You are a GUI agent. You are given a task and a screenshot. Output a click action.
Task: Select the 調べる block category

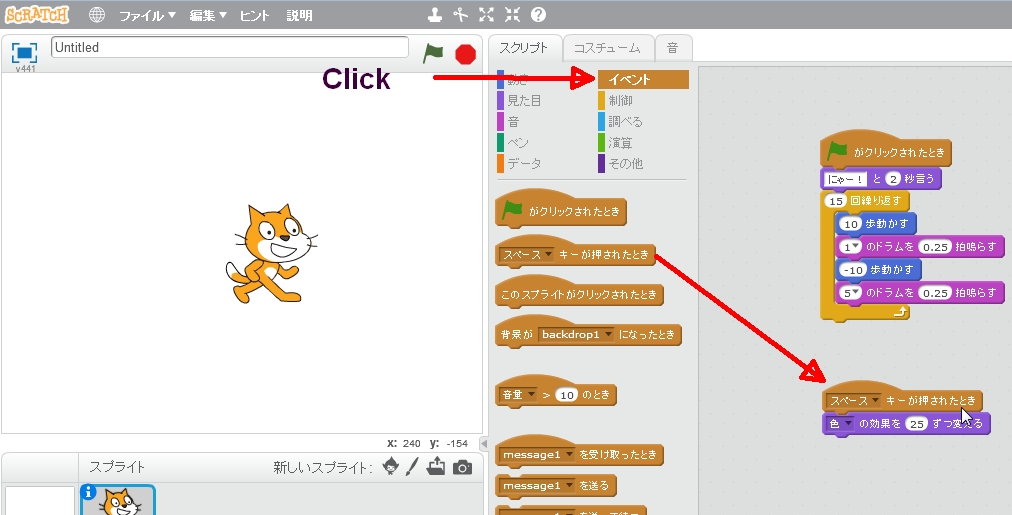pyautogui.click(x=622, y=121)
